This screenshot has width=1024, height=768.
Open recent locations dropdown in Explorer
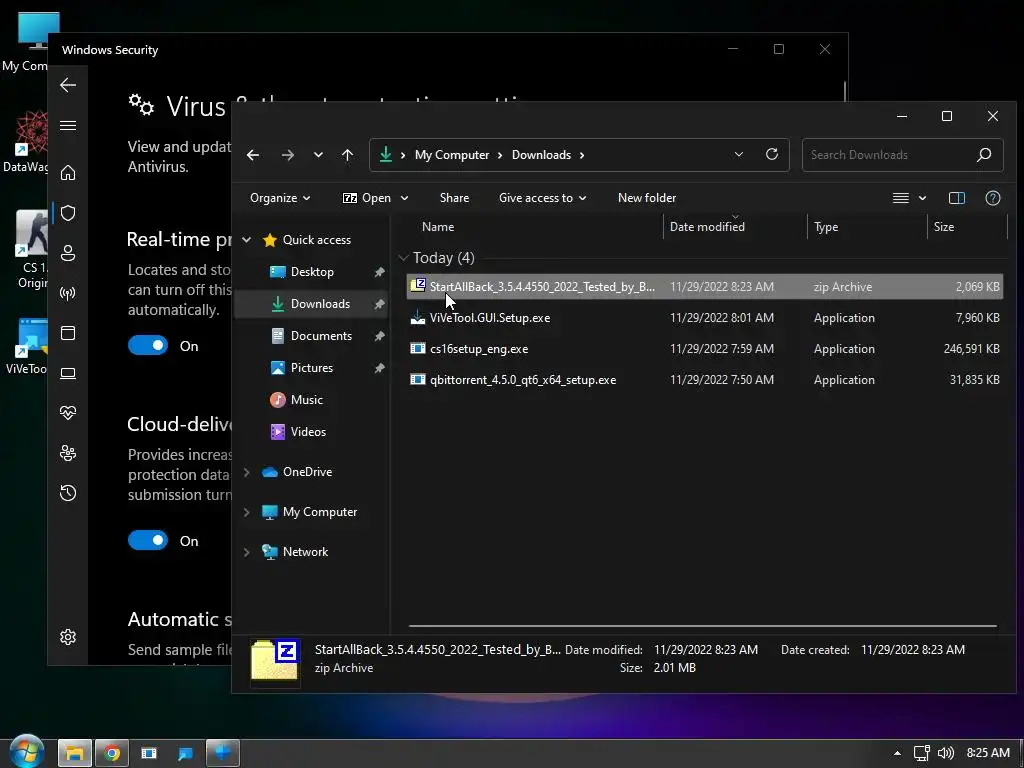[318, 155]
